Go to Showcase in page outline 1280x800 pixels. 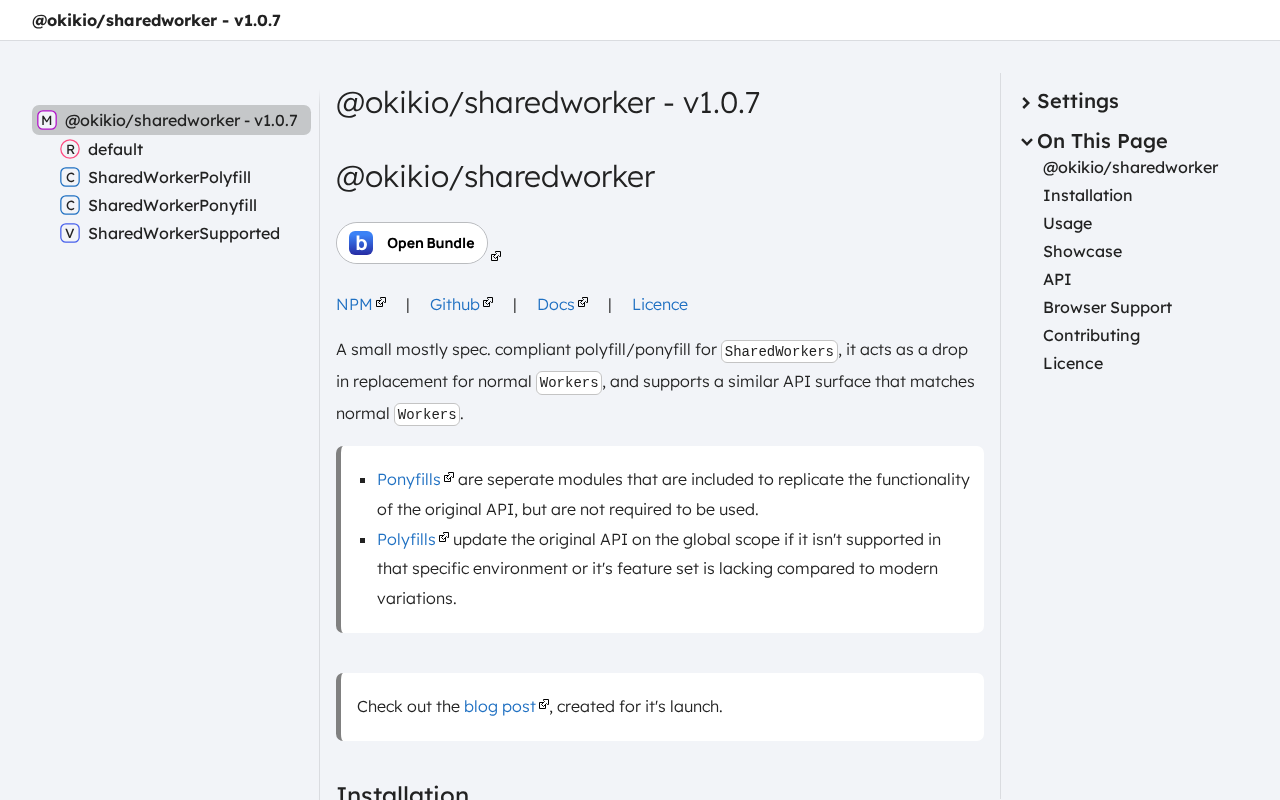pyautogui.click(x=1082, y=251)
